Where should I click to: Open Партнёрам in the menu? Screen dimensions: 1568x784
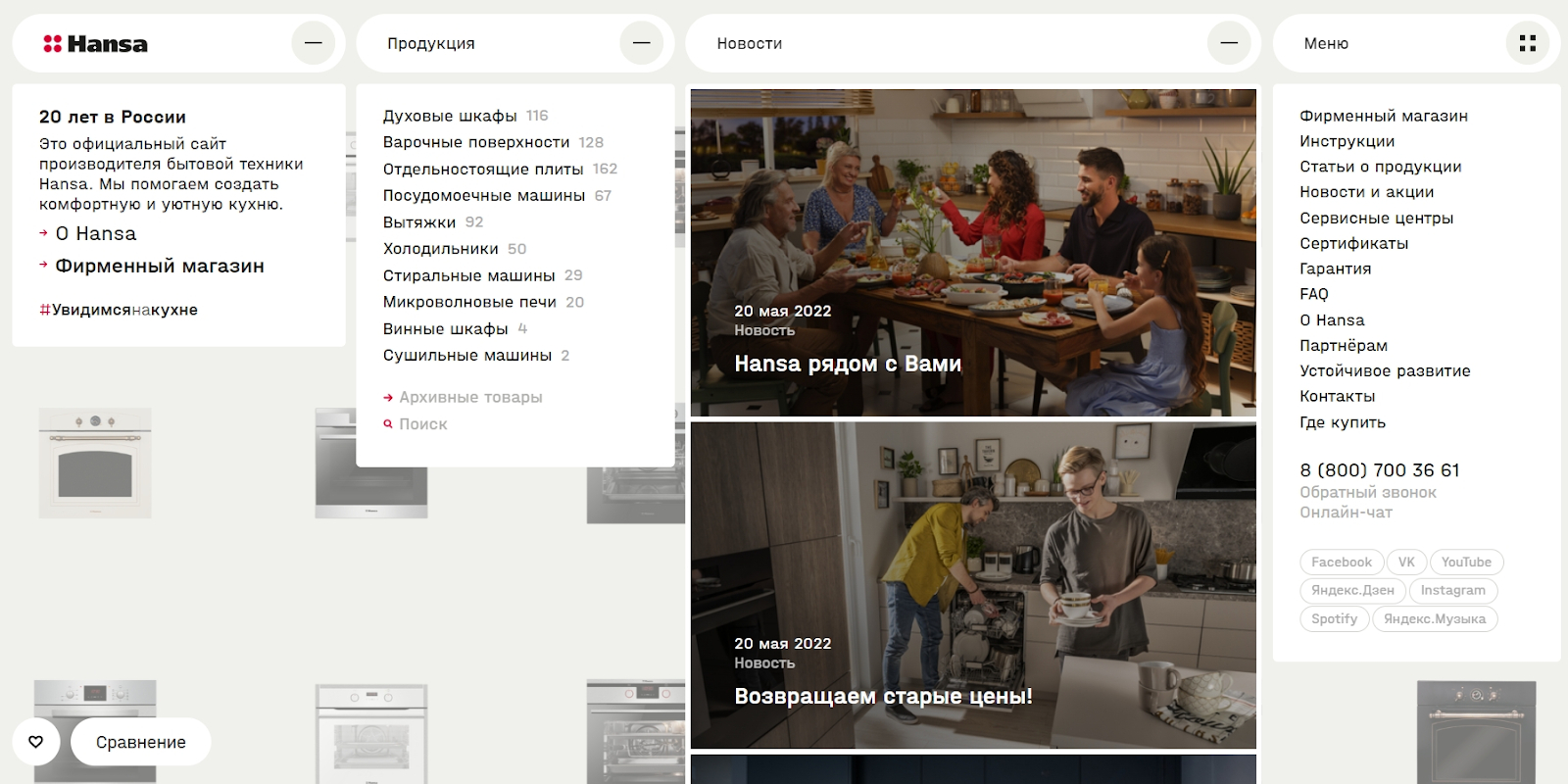point(1344,346)
